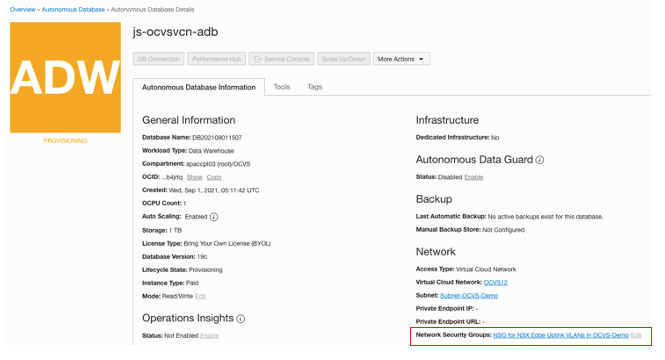Open Operations Insights info icon

[x=240, y=318]
